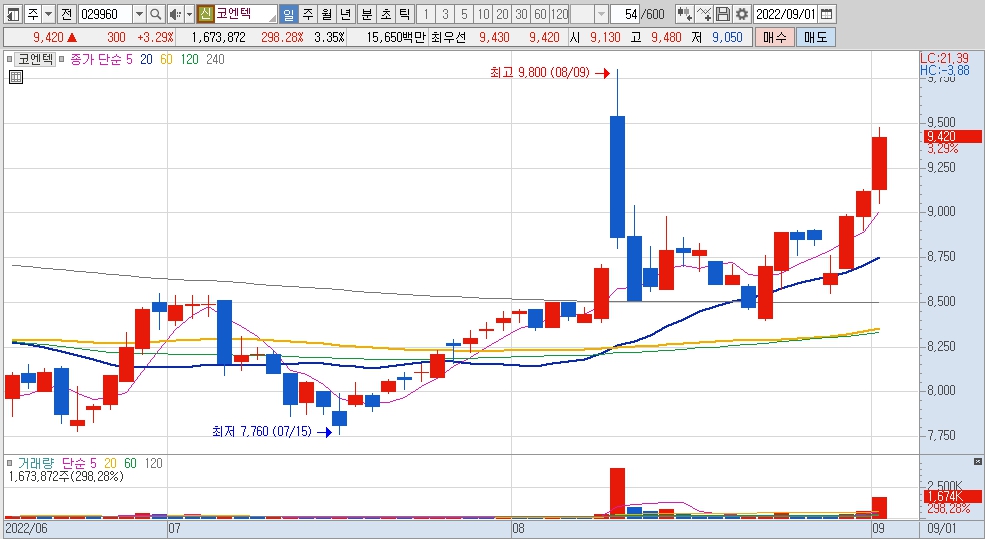Viewport: 985px width, 539px height.
Task: Click the 코엔텍 chart legend button
Action: click(36, 60)
